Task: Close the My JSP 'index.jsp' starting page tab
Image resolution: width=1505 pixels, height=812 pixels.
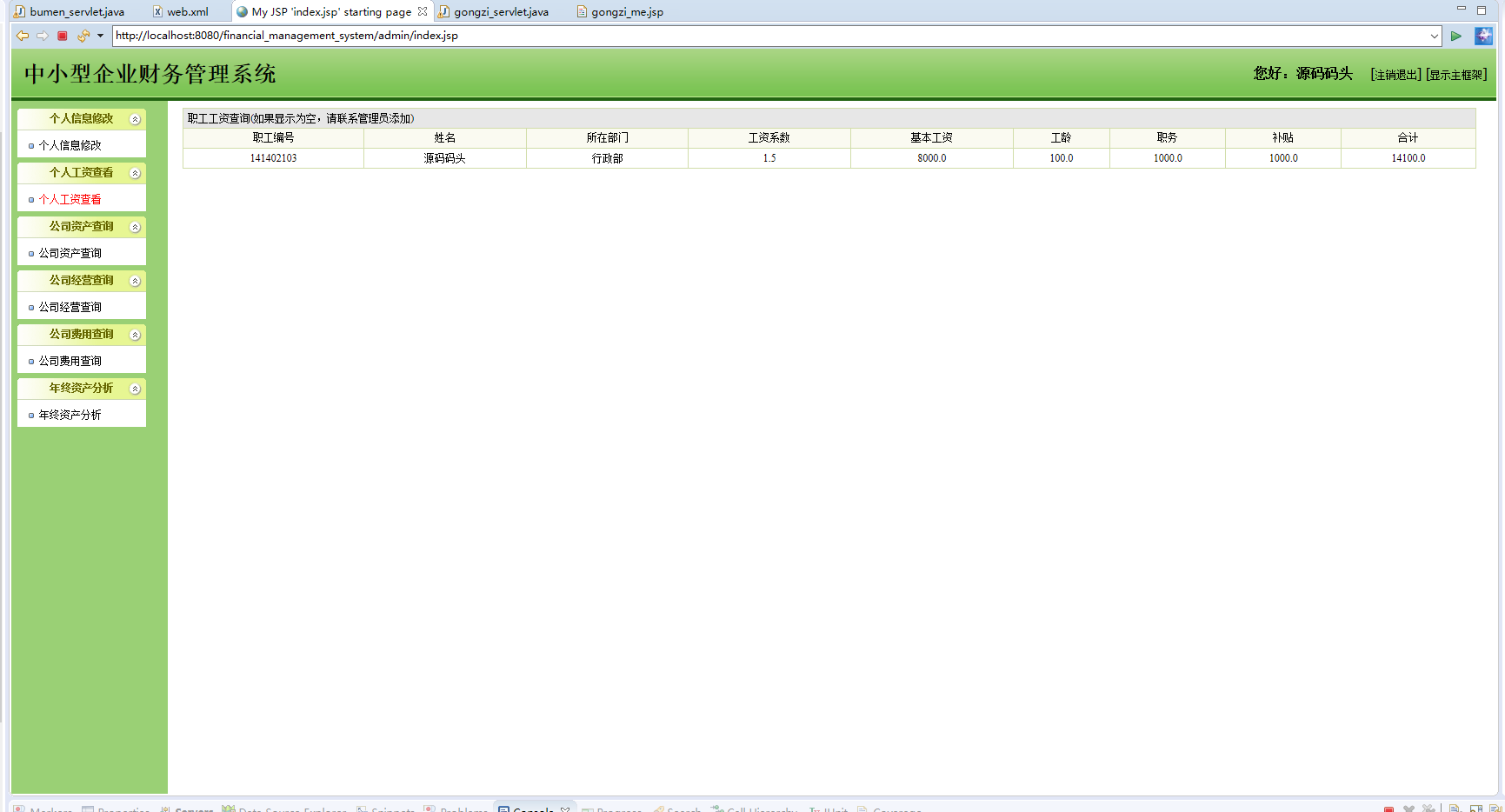Action: click(423, 11)
